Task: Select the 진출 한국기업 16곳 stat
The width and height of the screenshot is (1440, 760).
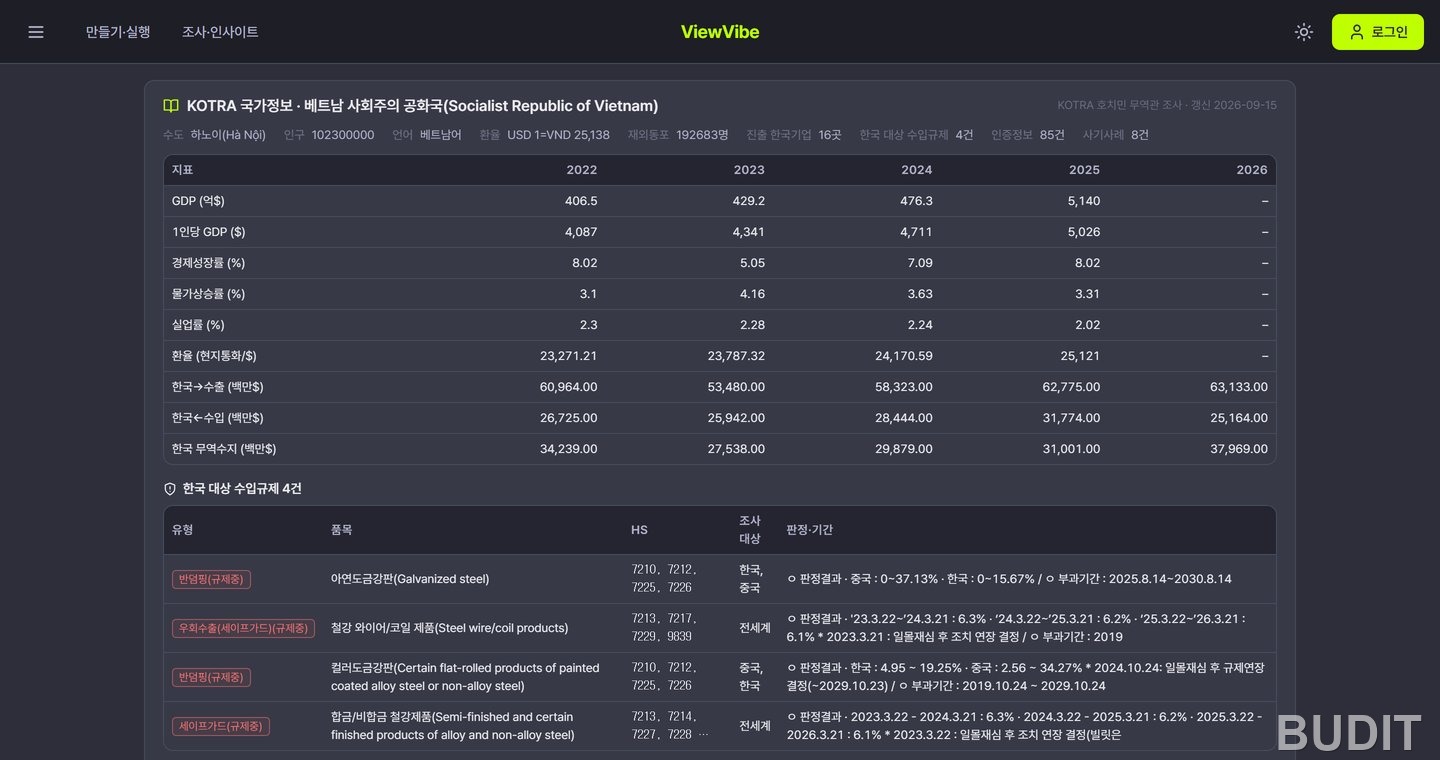Action: 793,135
